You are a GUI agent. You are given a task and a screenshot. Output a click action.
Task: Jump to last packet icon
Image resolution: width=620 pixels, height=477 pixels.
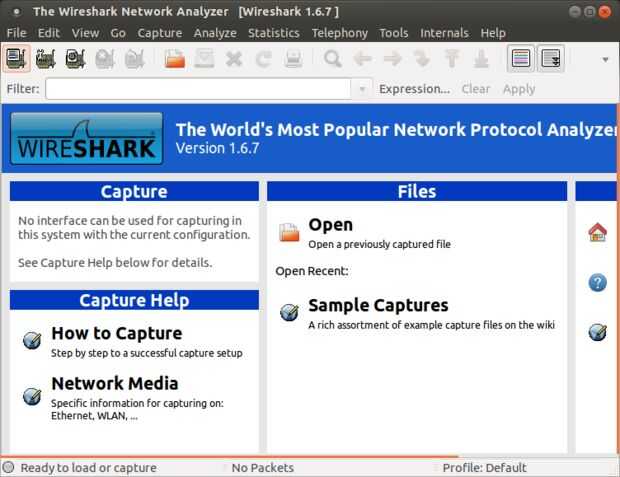[x=481, y=59]
